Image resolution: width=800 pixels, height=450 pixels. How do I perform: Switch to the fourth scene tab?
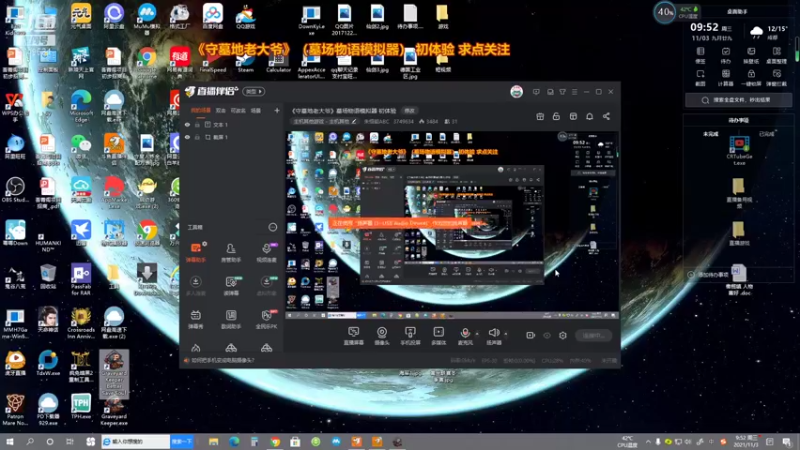click(256, 110)
